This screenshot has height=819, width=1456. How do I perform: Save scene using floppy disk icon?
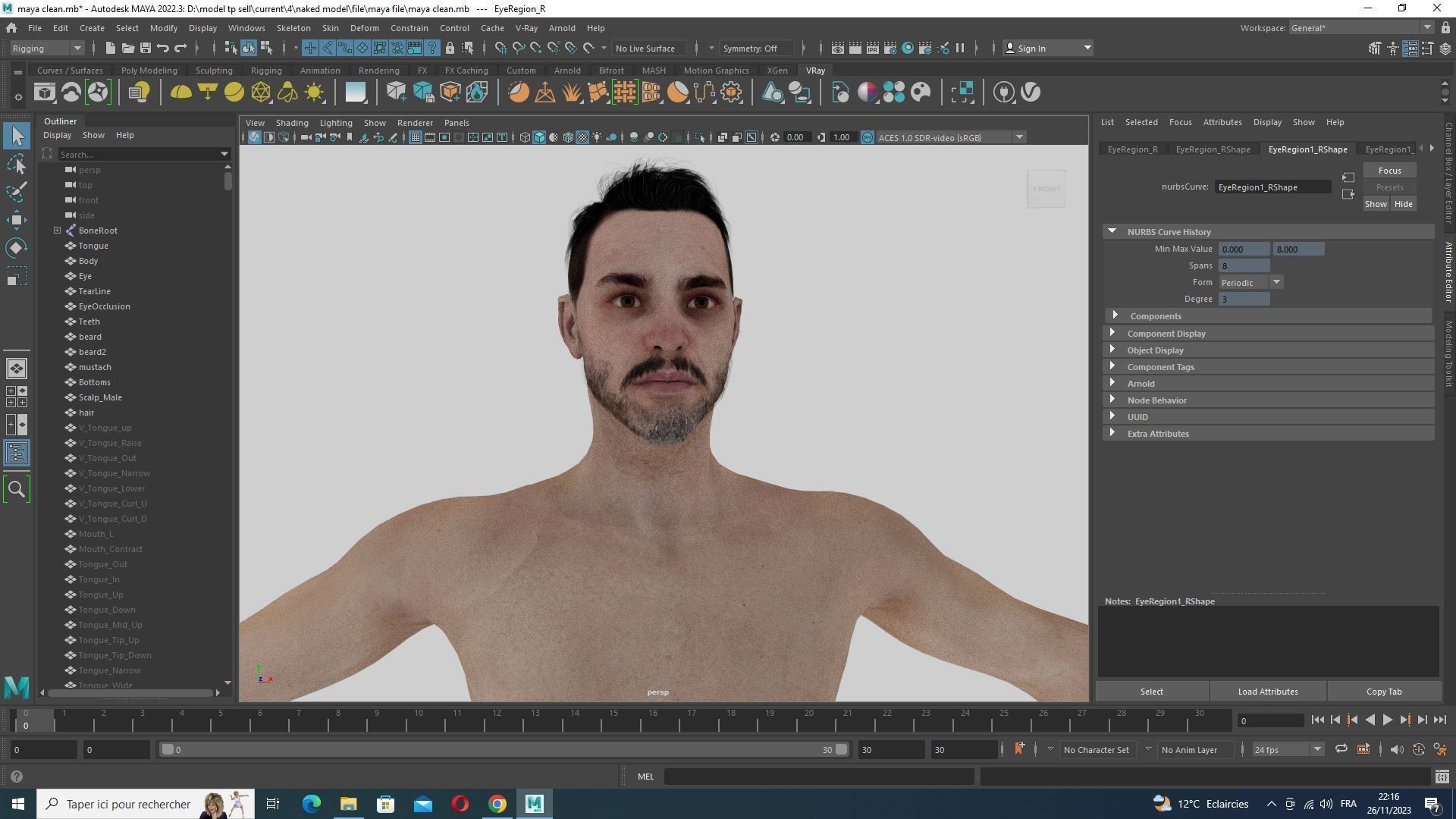point(145,49)
